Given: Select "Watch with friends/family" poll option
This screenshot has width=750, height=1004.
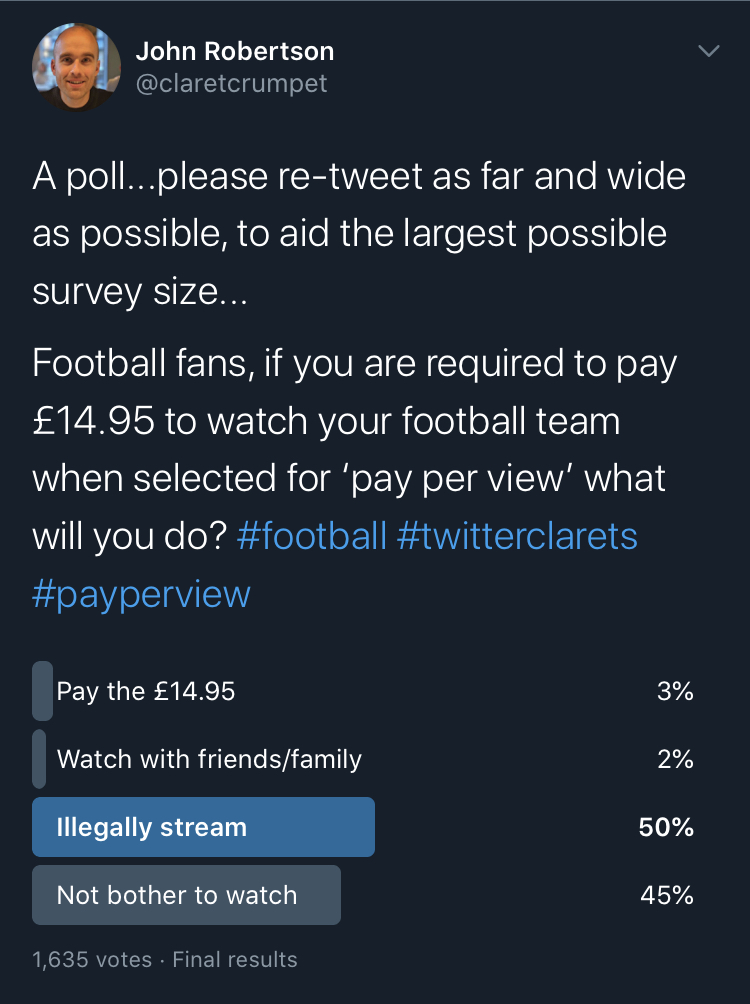Looking at the screenshot, I should pos(209,759).
